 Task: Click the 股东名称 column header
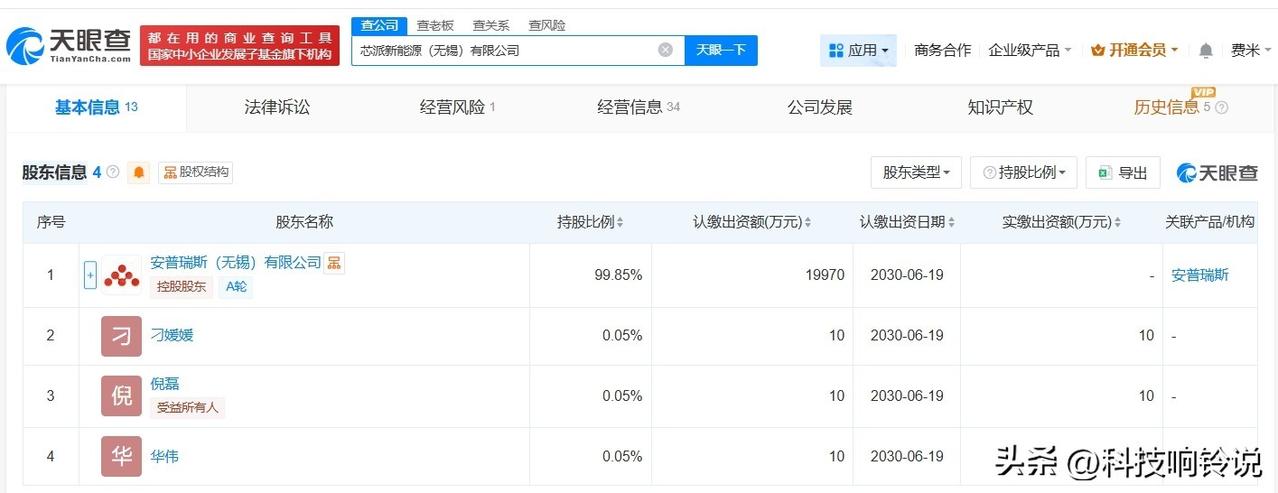click(304, 222)
